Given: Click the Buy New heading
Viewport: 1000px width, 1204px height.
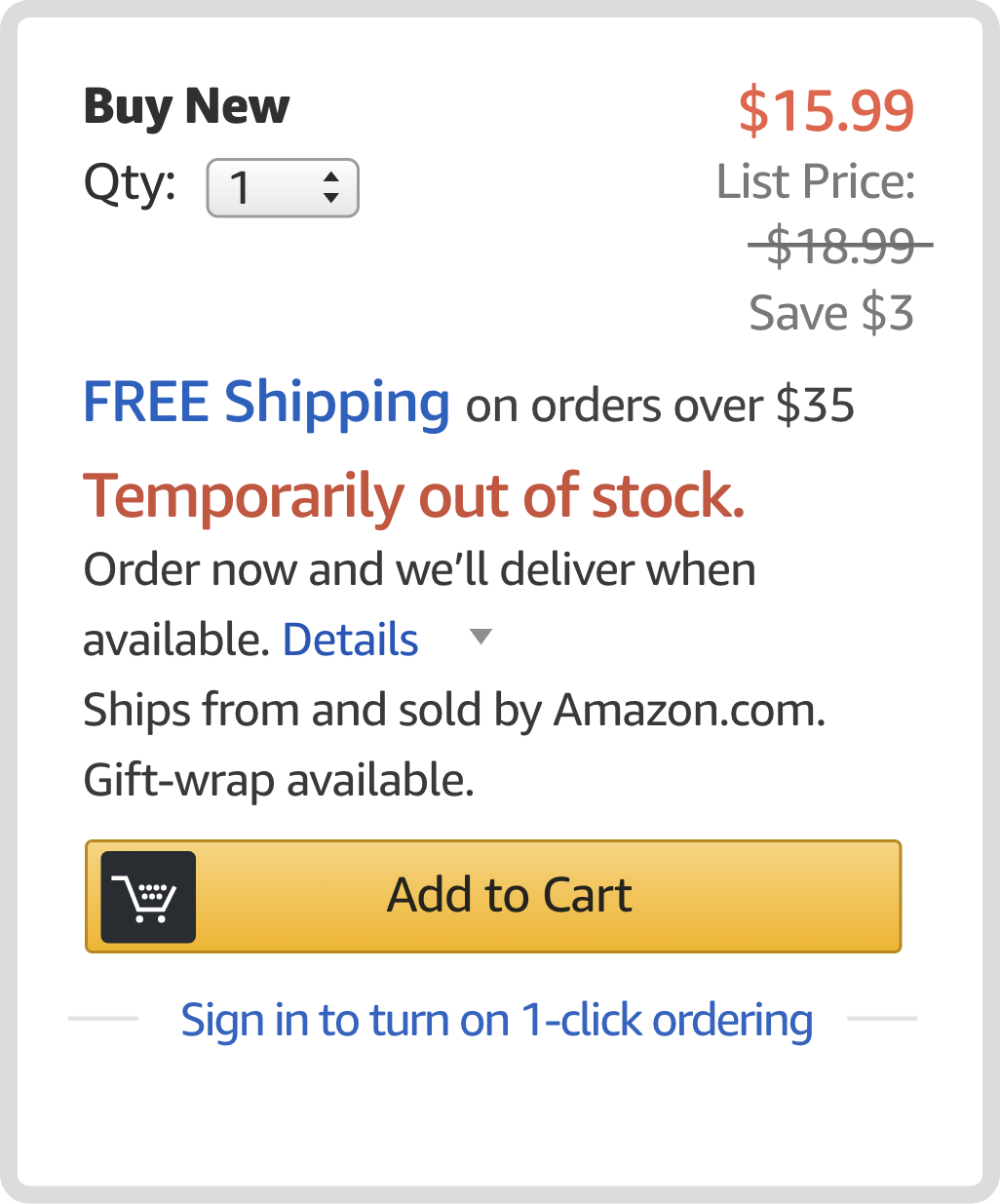Looking at the screenshot, I should tap(185, 107).
